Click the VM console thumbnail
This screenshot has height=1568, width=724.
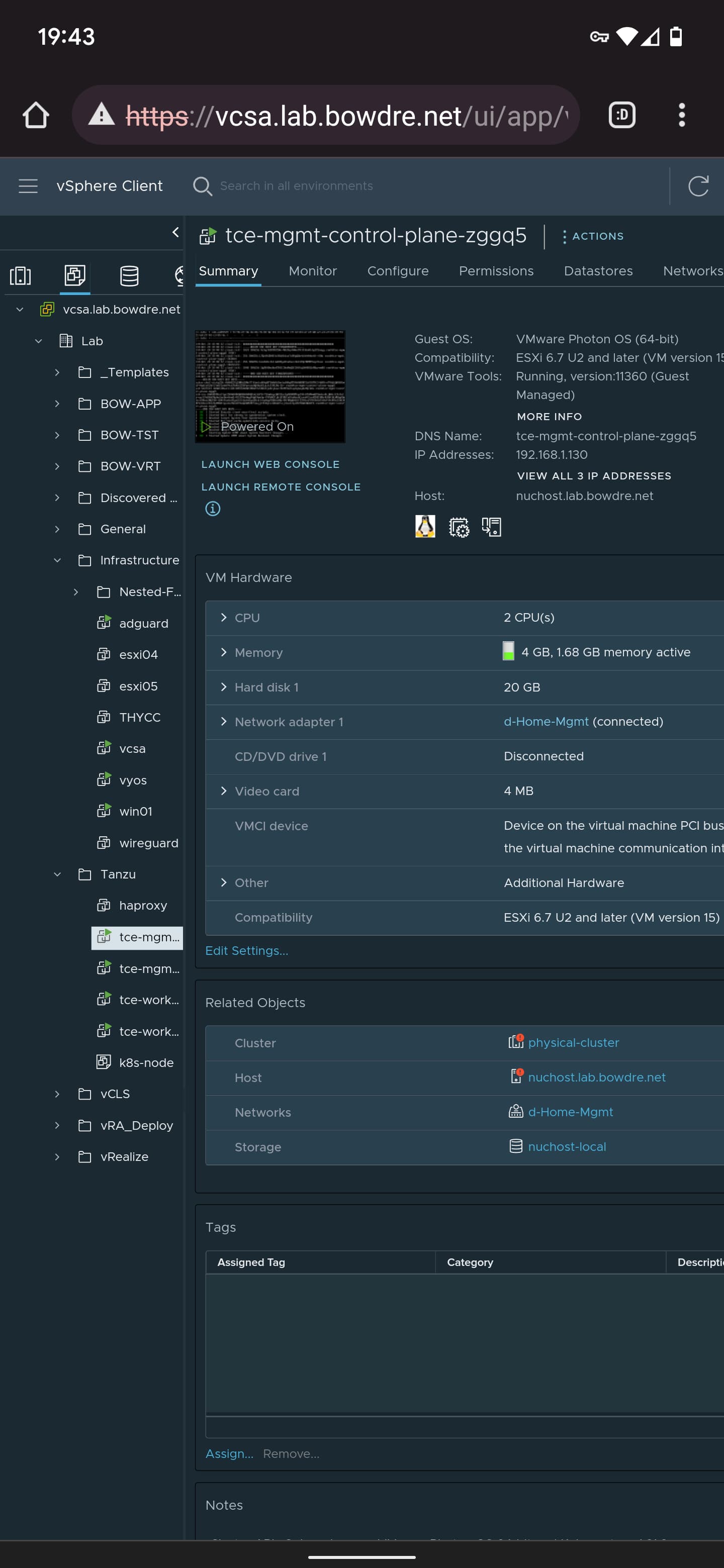pyautogui.click(x=270, y=386)
